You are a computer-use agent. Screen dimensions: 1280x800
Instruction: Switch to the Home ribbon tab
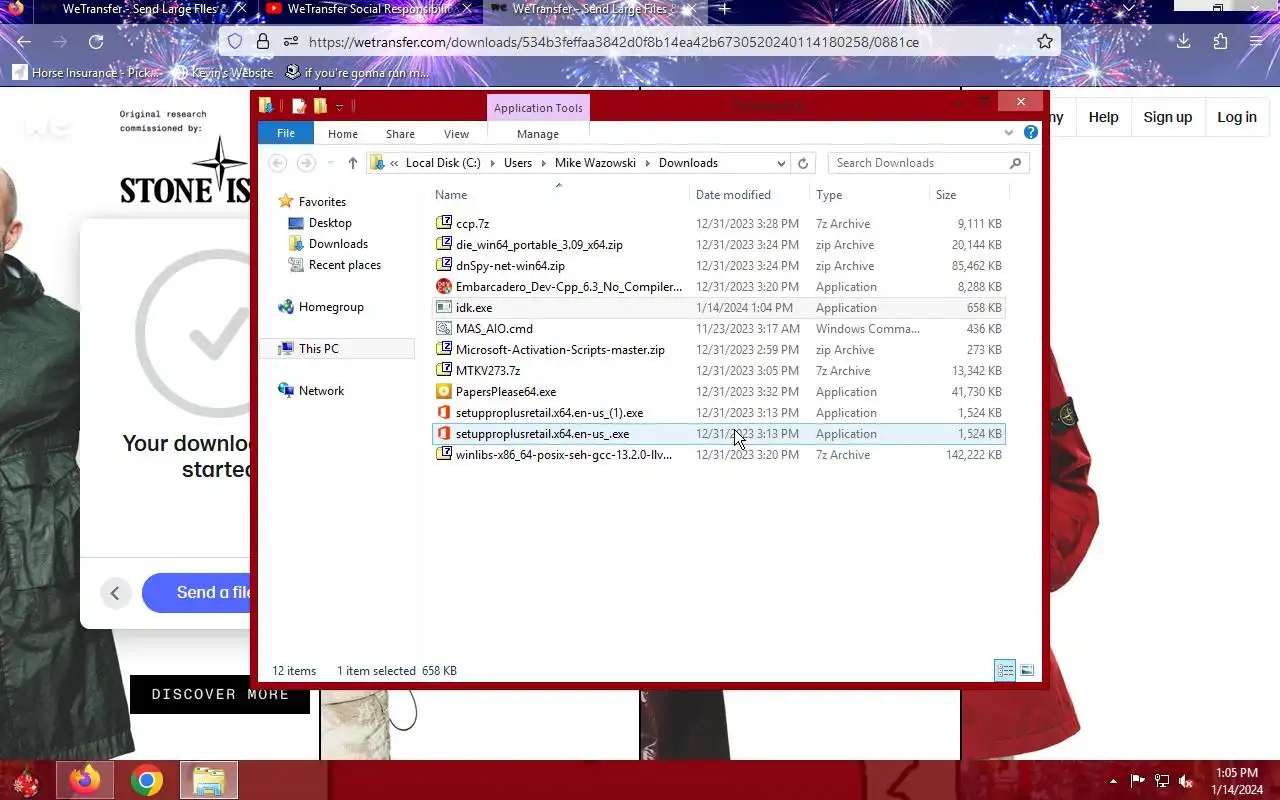coord(342,134)
